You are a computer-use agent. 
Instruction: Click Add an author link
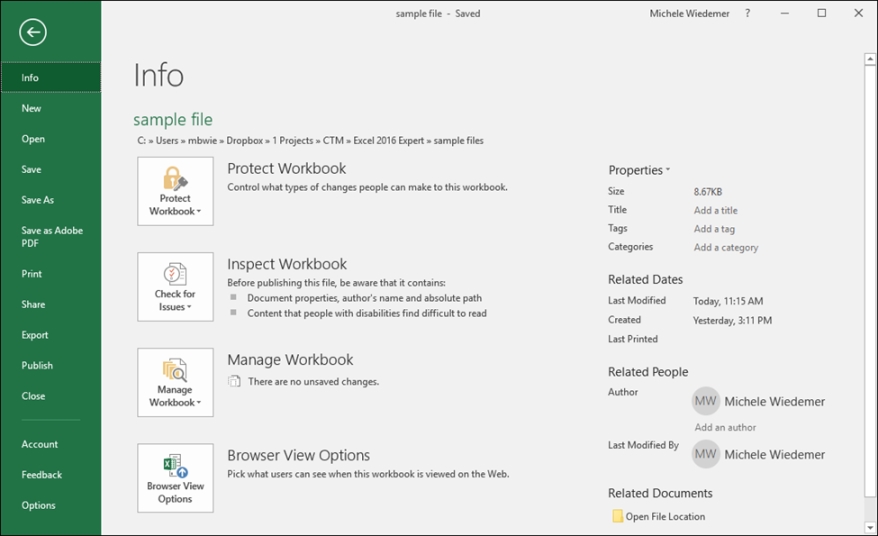tap(725, 427)
